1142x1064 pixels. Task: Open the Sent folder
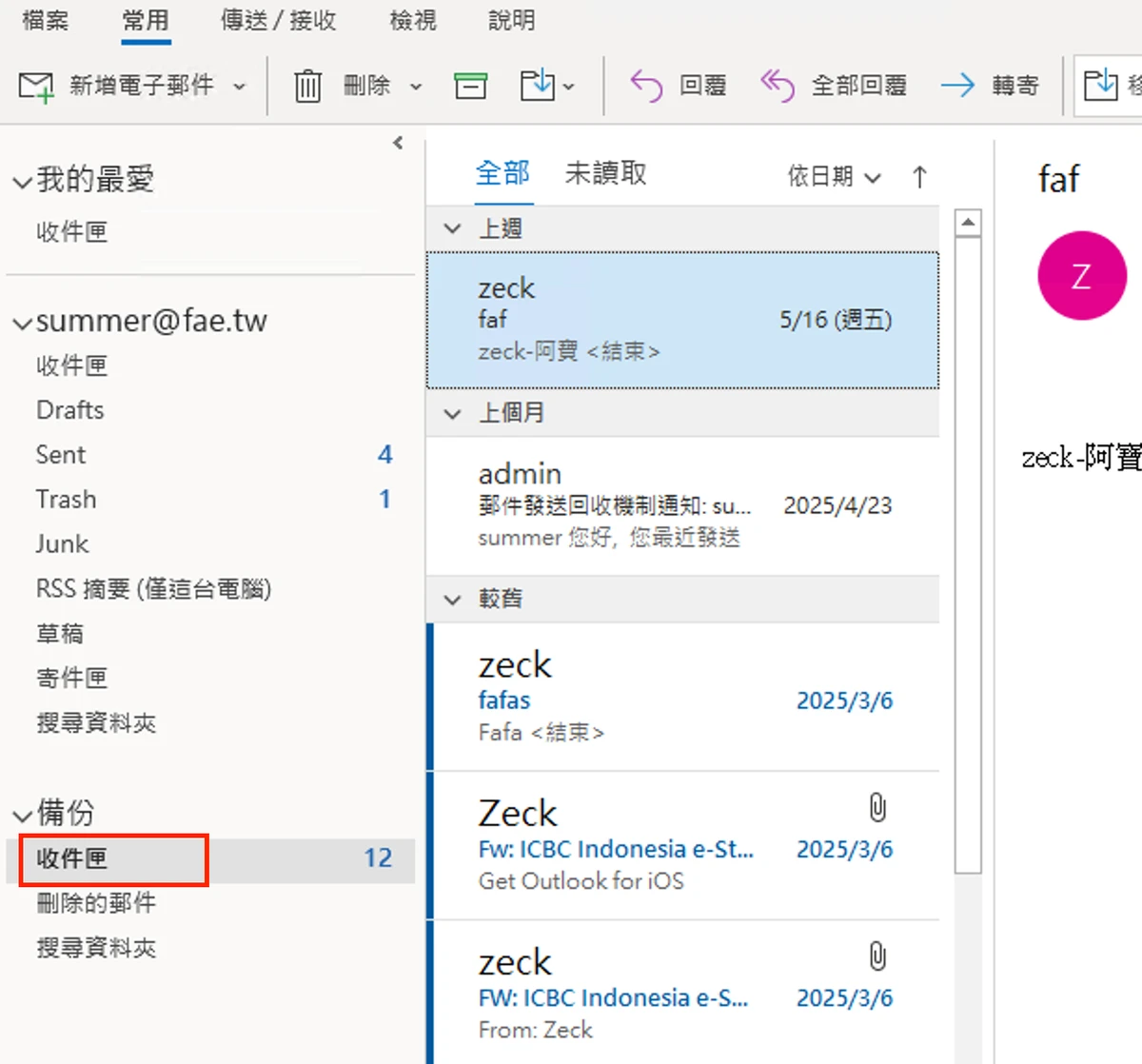click(61, 455)
